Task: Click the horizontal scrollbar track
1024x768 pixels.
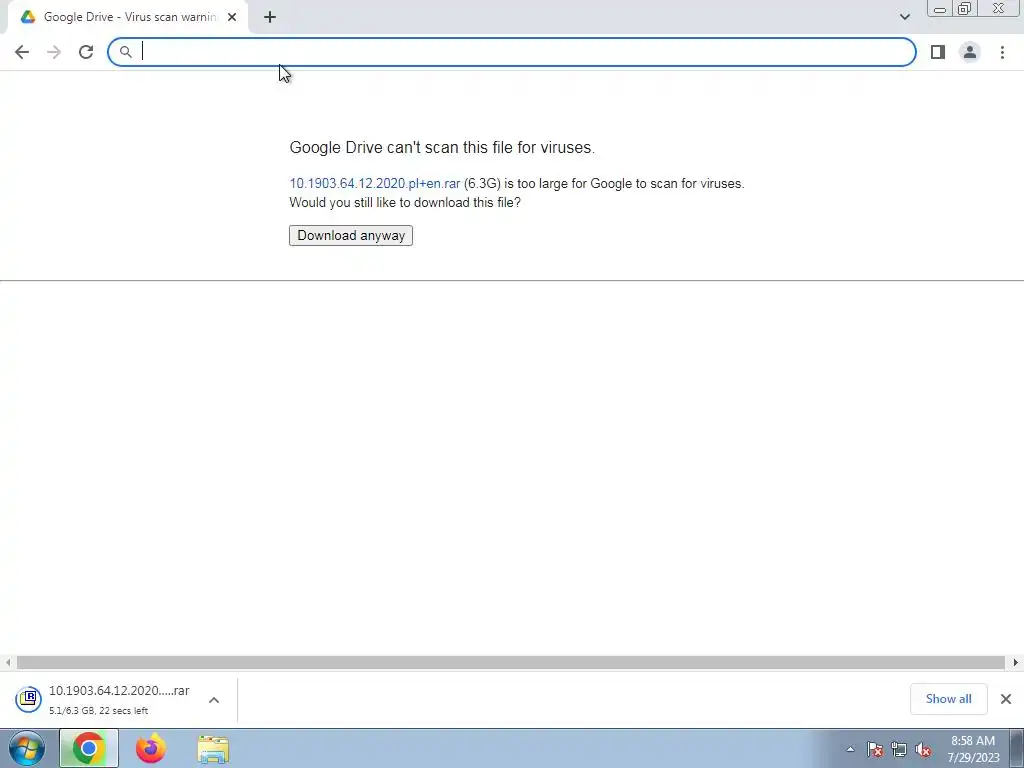Action: click(511, 663)
